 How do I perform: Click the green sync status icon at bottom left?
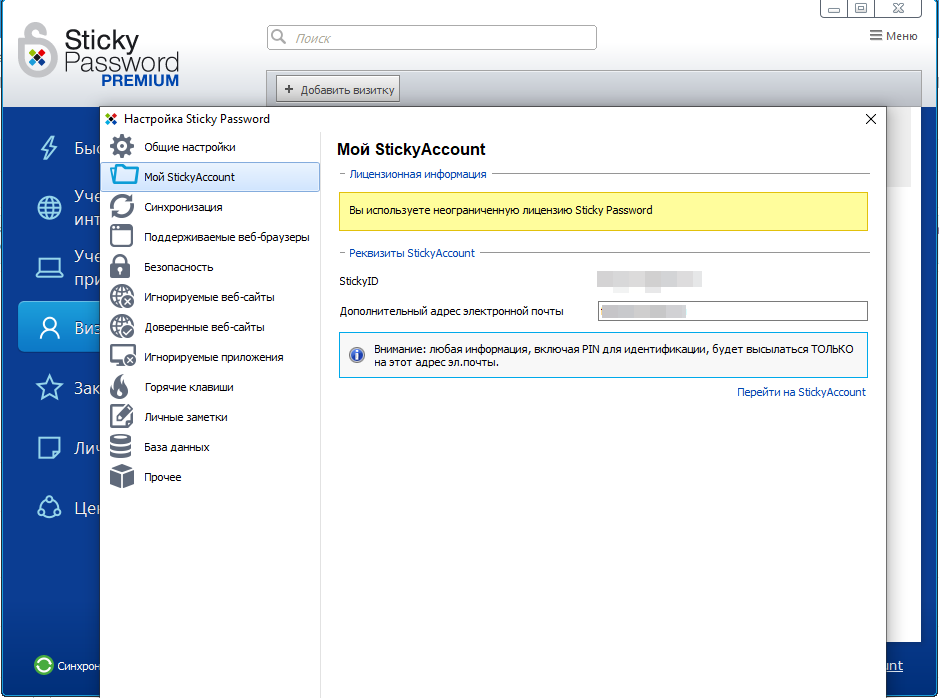tap(44, 665)
